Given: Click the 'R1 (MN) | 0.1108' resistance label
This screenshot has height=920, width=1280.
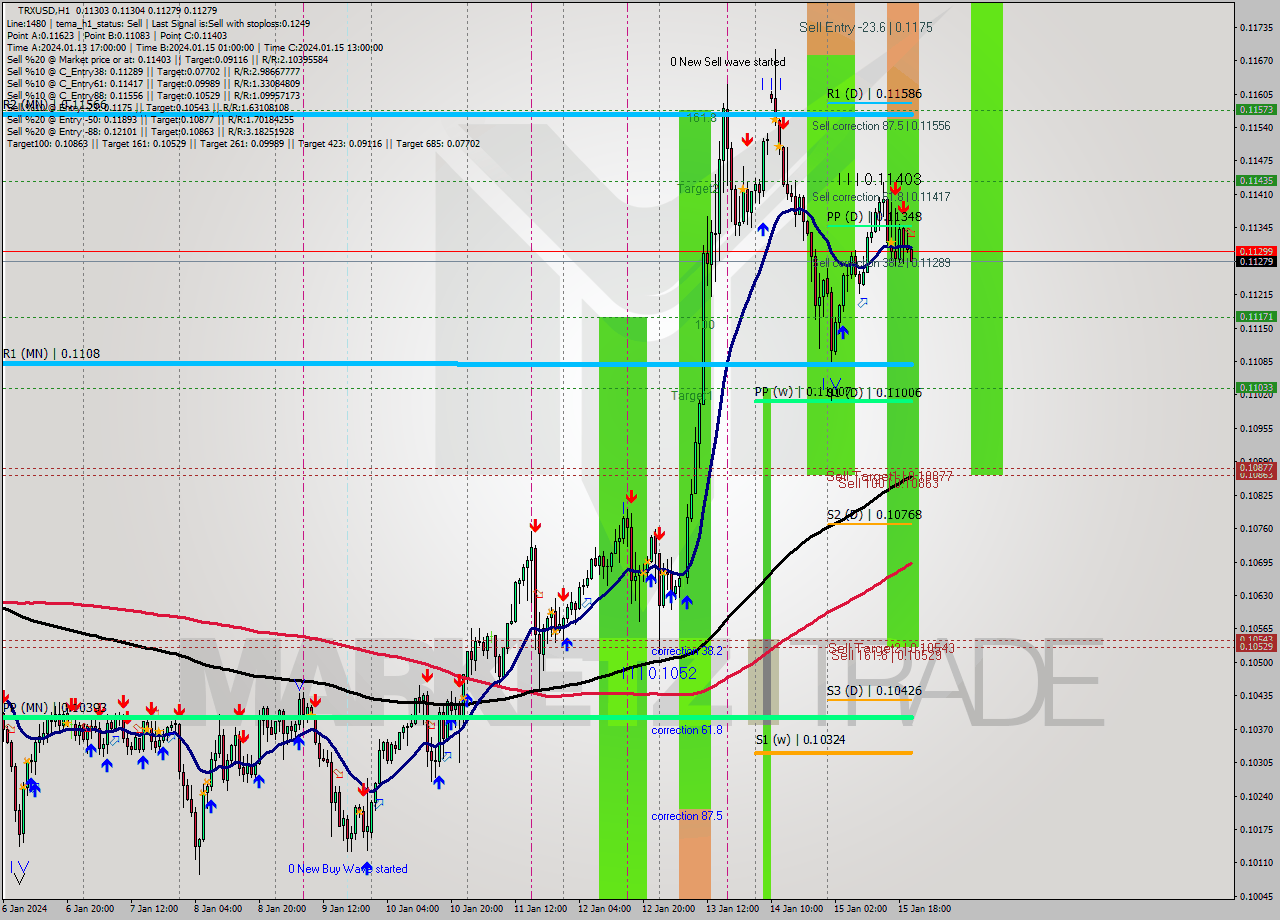Looking at the screenshot, I should [x=51, y=353].
